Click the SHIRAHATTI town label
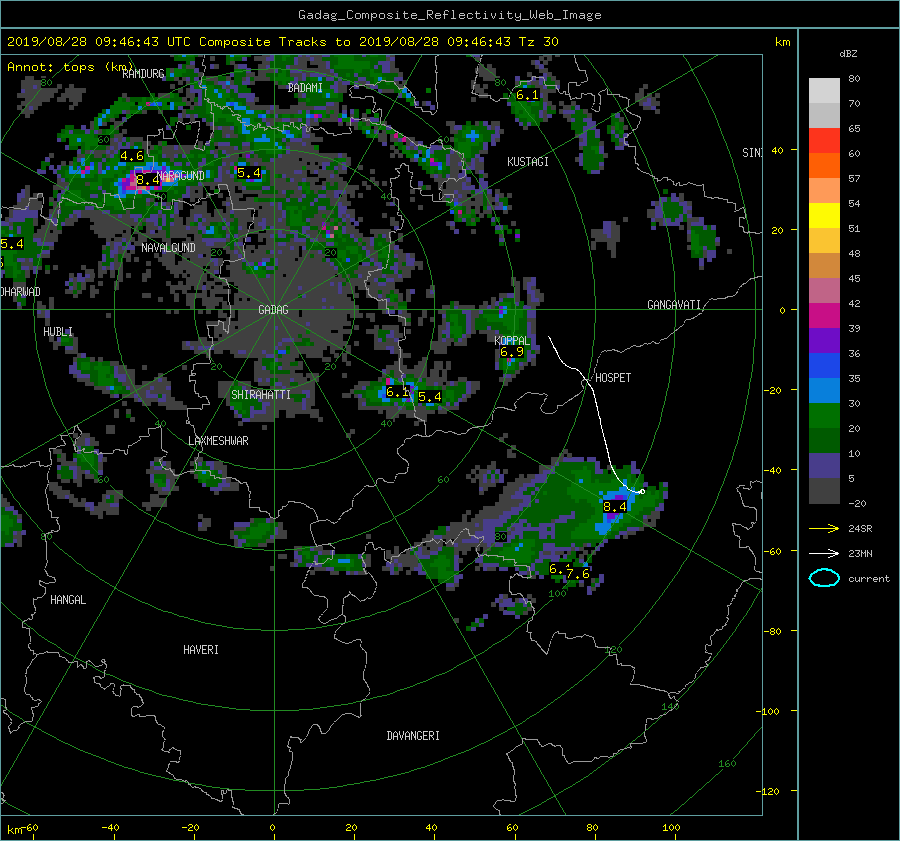The image size is (900, 841). pyautogui.click(x=261, y=395)
